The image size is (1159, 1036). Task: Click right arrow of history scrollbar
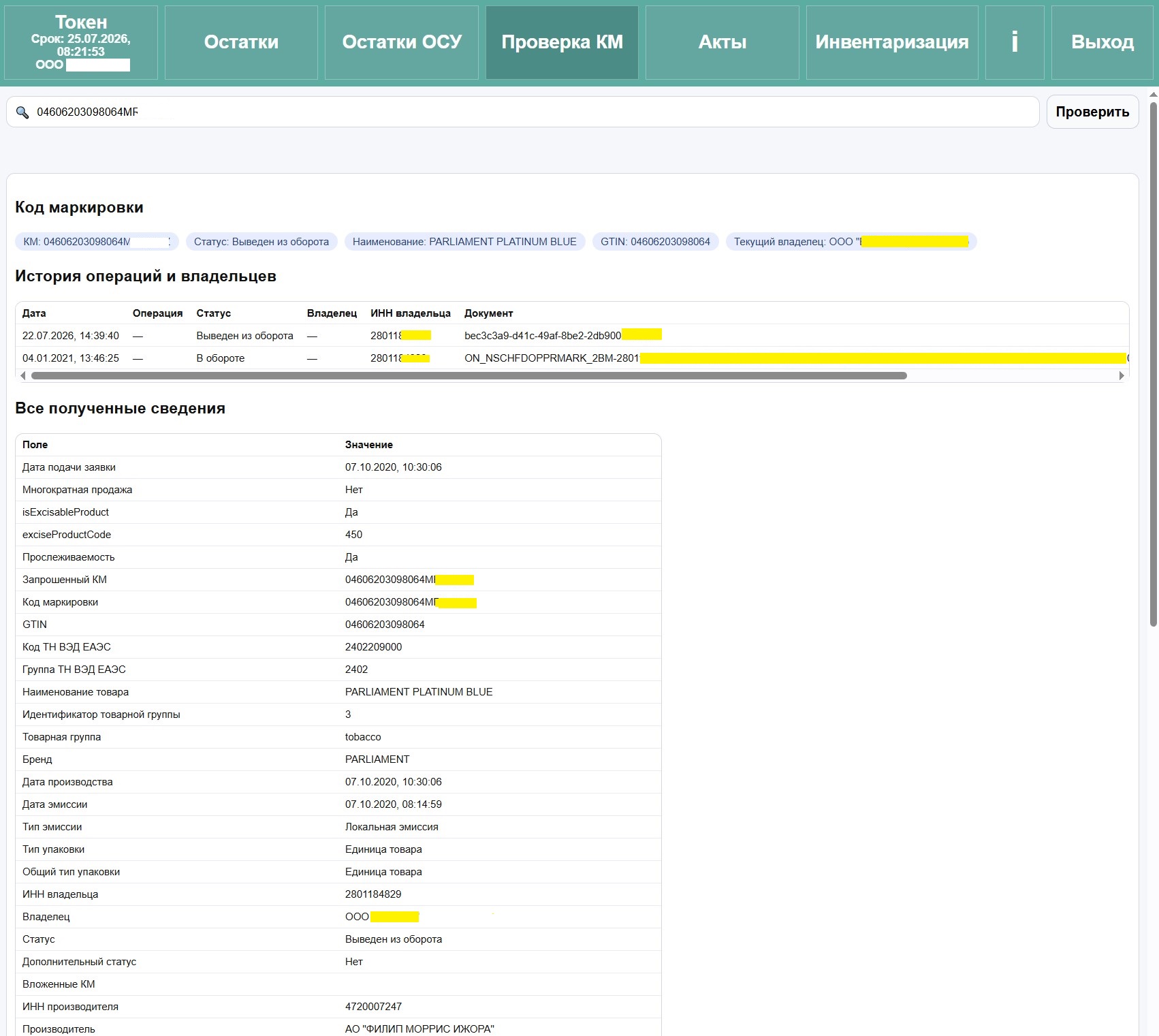click(1122, 375)
